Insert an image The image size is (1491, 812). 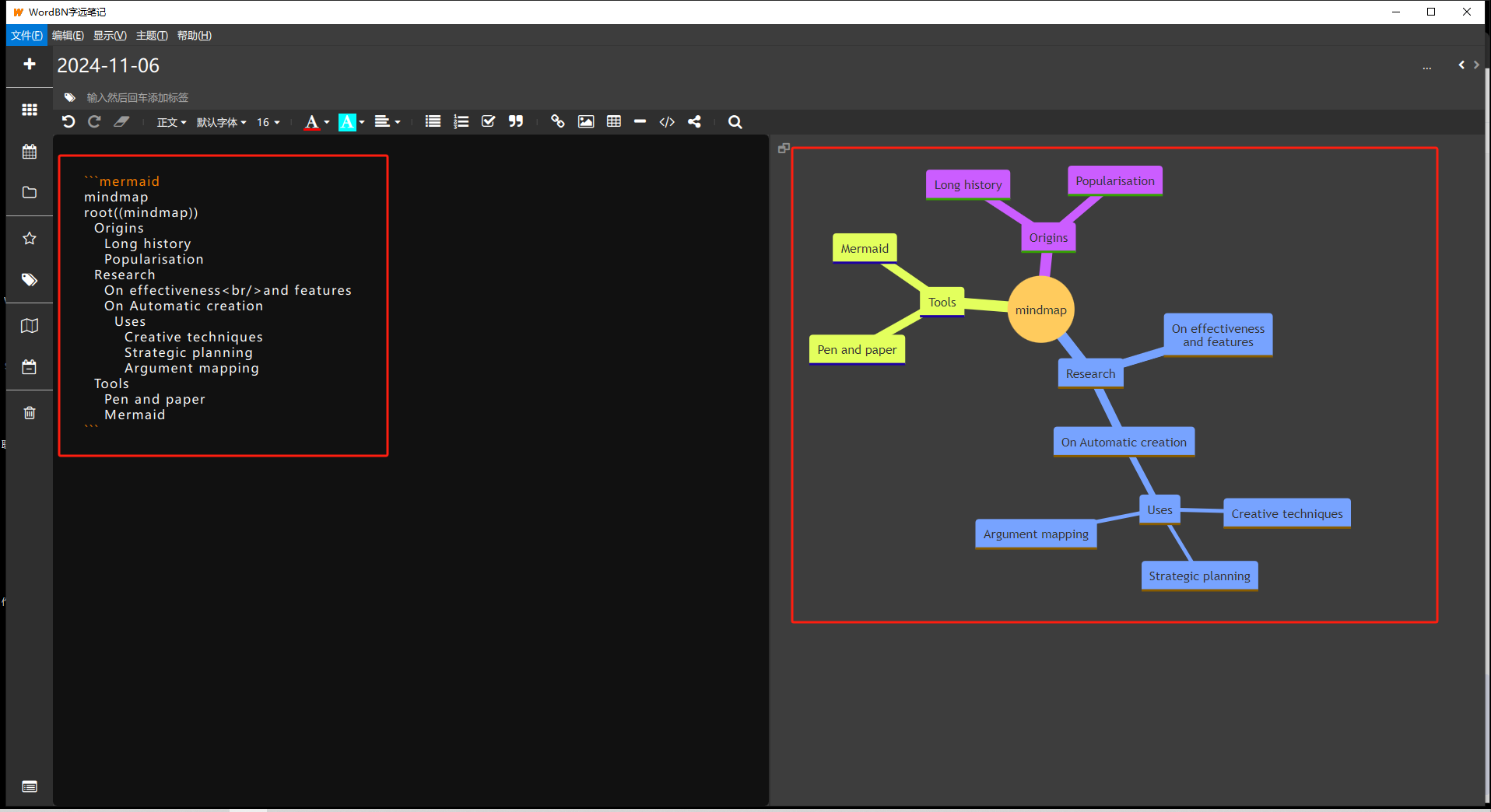pyautogui.click(x=586, y=121)
